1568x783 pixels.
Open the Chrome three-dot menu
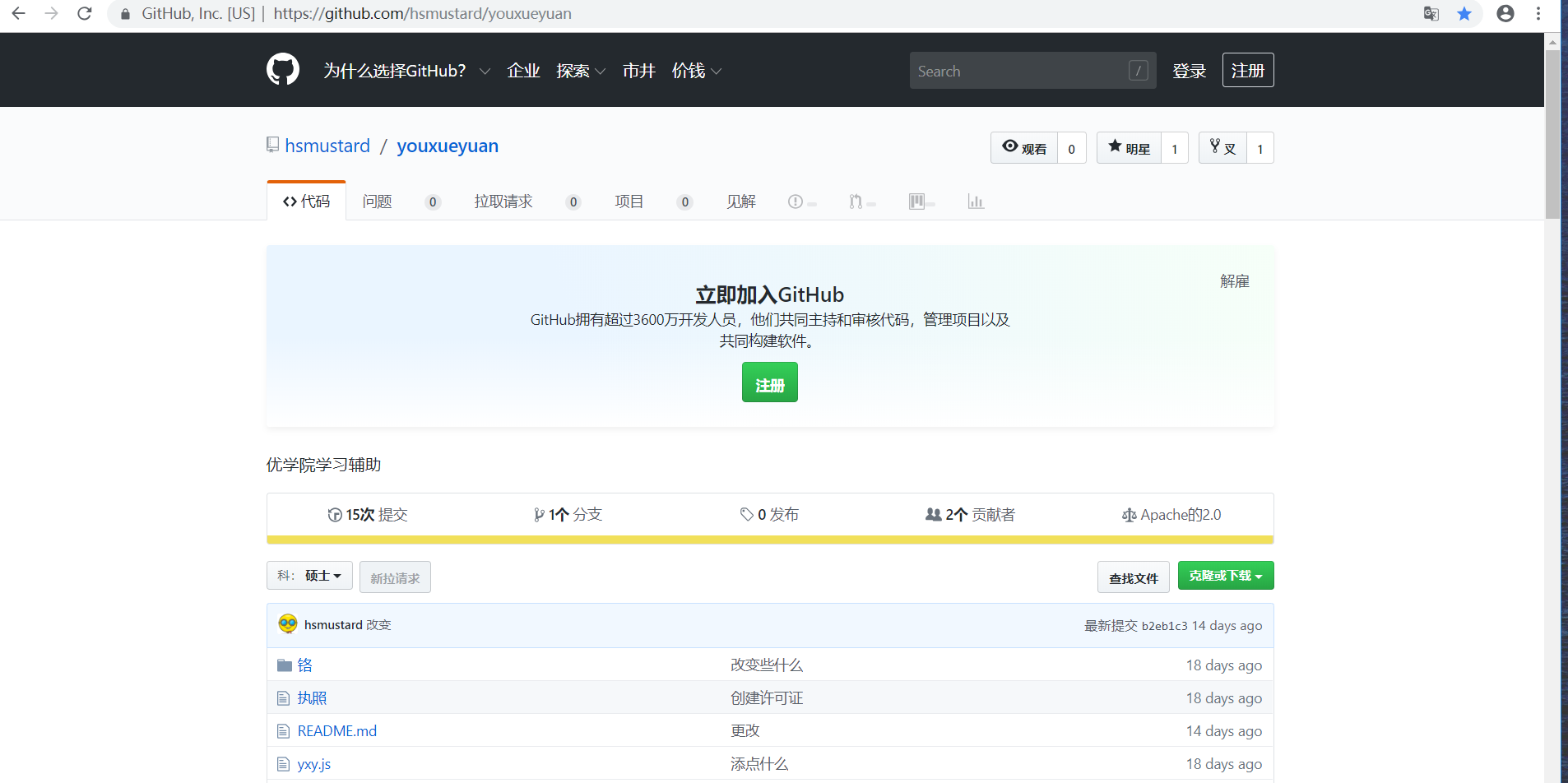tap(1538, 14)
